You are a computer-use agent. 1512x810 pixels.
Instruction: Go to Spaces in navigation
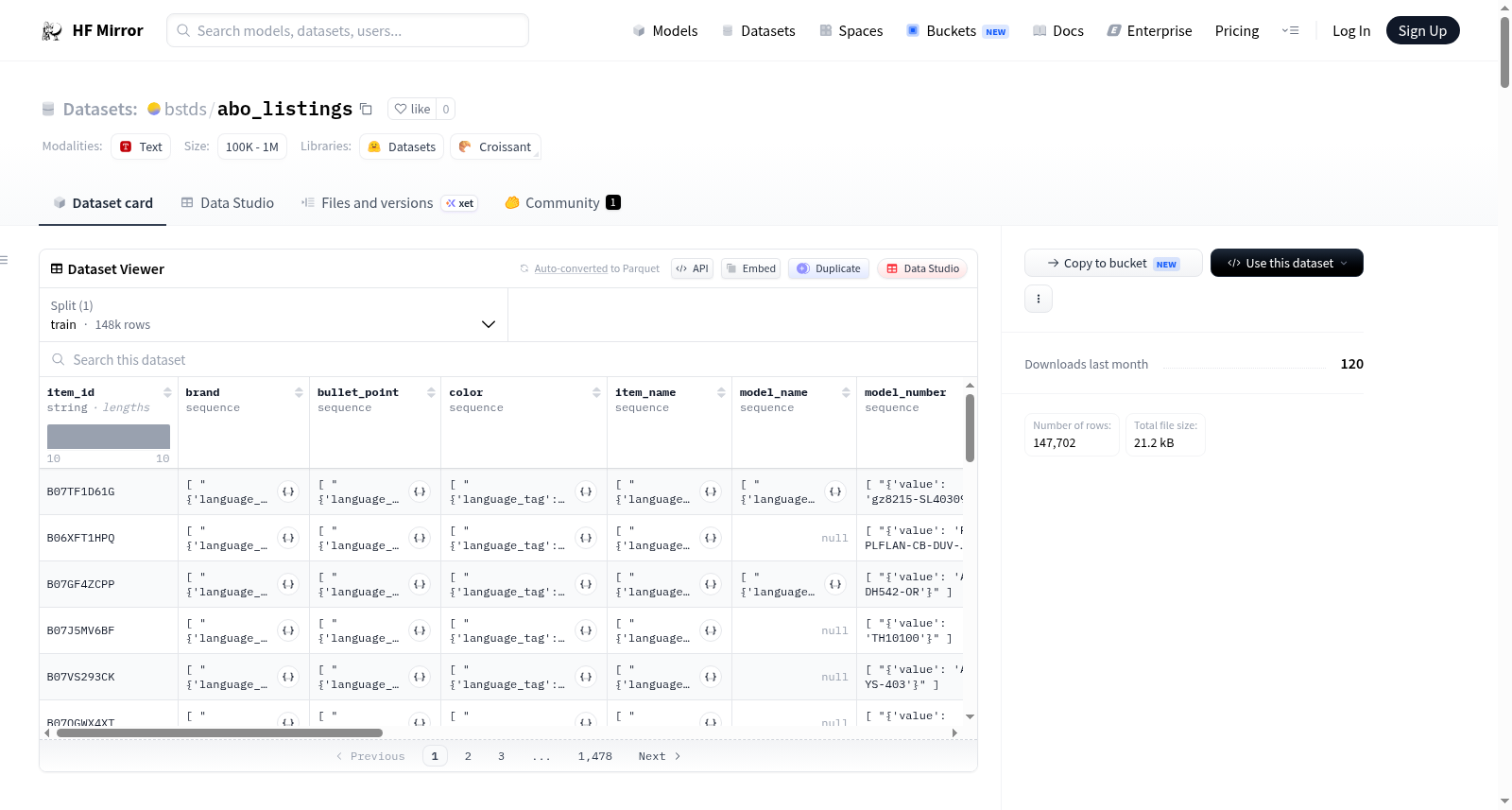coord(850,30)
